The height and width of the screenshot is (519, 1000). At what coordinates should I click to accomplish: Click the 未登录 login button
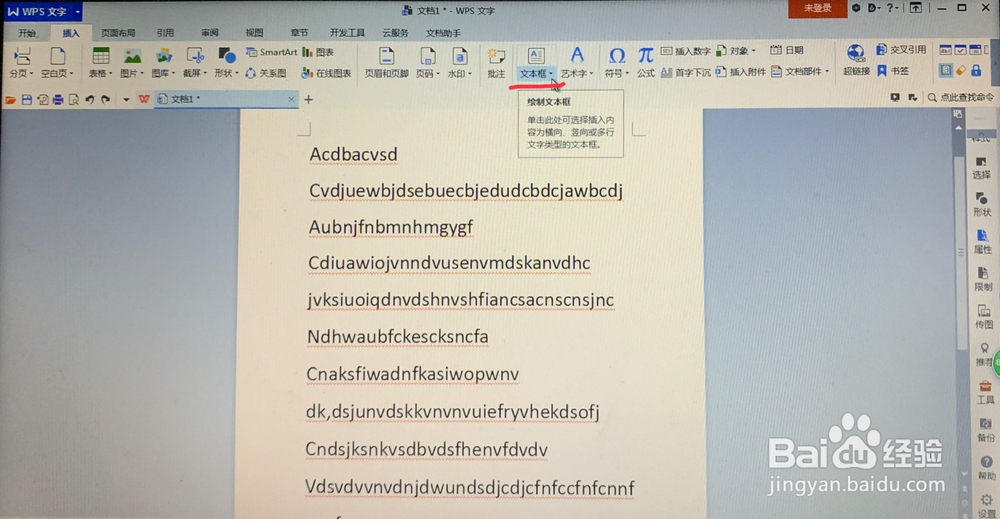click(x=818, y=8)
